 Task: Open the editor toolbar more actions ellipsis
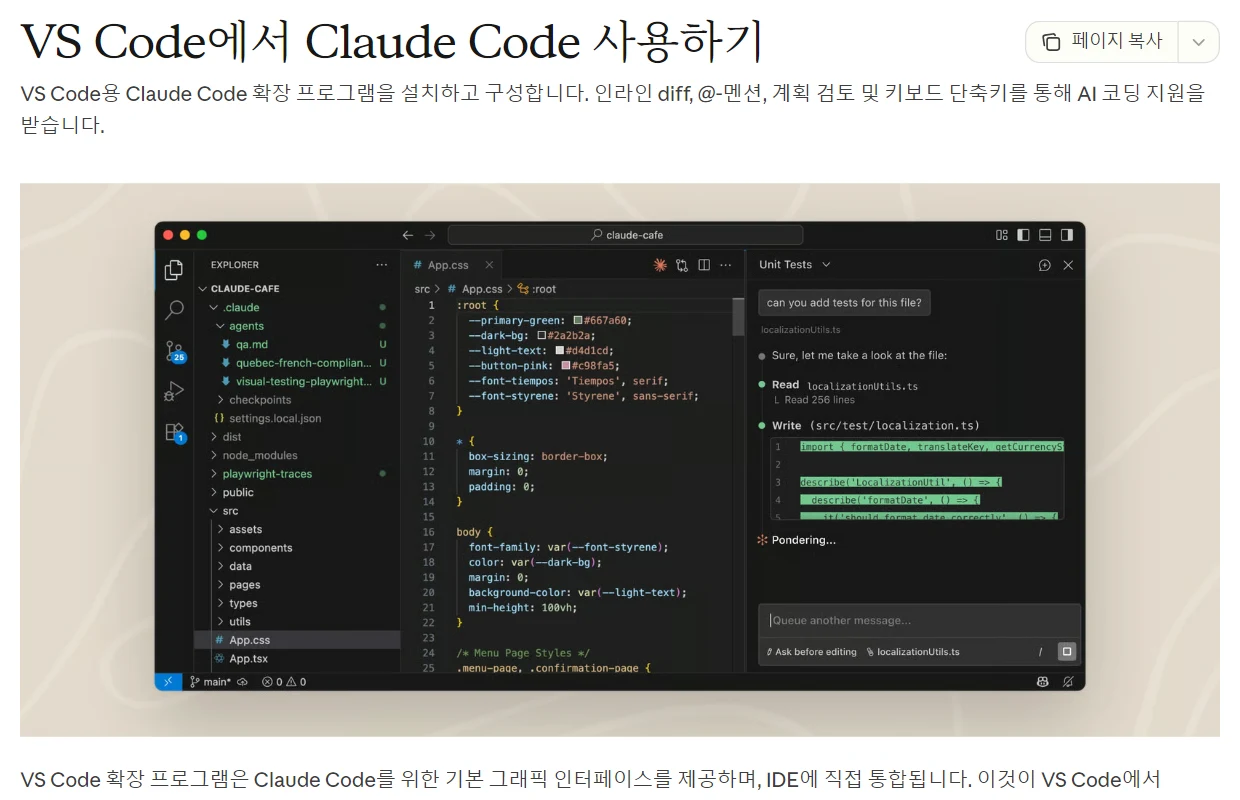(727, 265)
